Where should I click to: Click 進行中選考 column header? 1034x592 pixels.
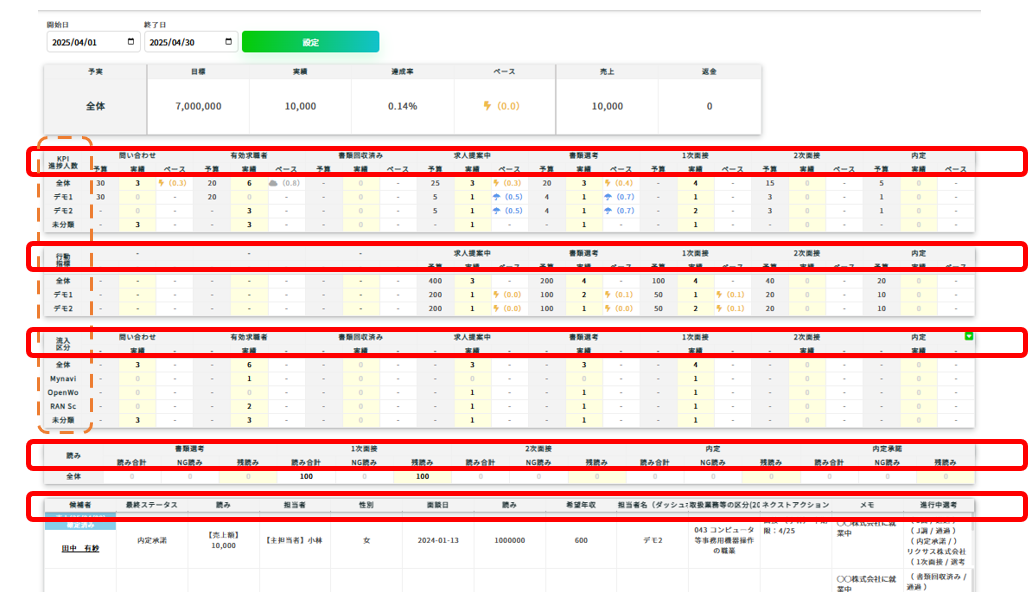click(x=938, y=505)
